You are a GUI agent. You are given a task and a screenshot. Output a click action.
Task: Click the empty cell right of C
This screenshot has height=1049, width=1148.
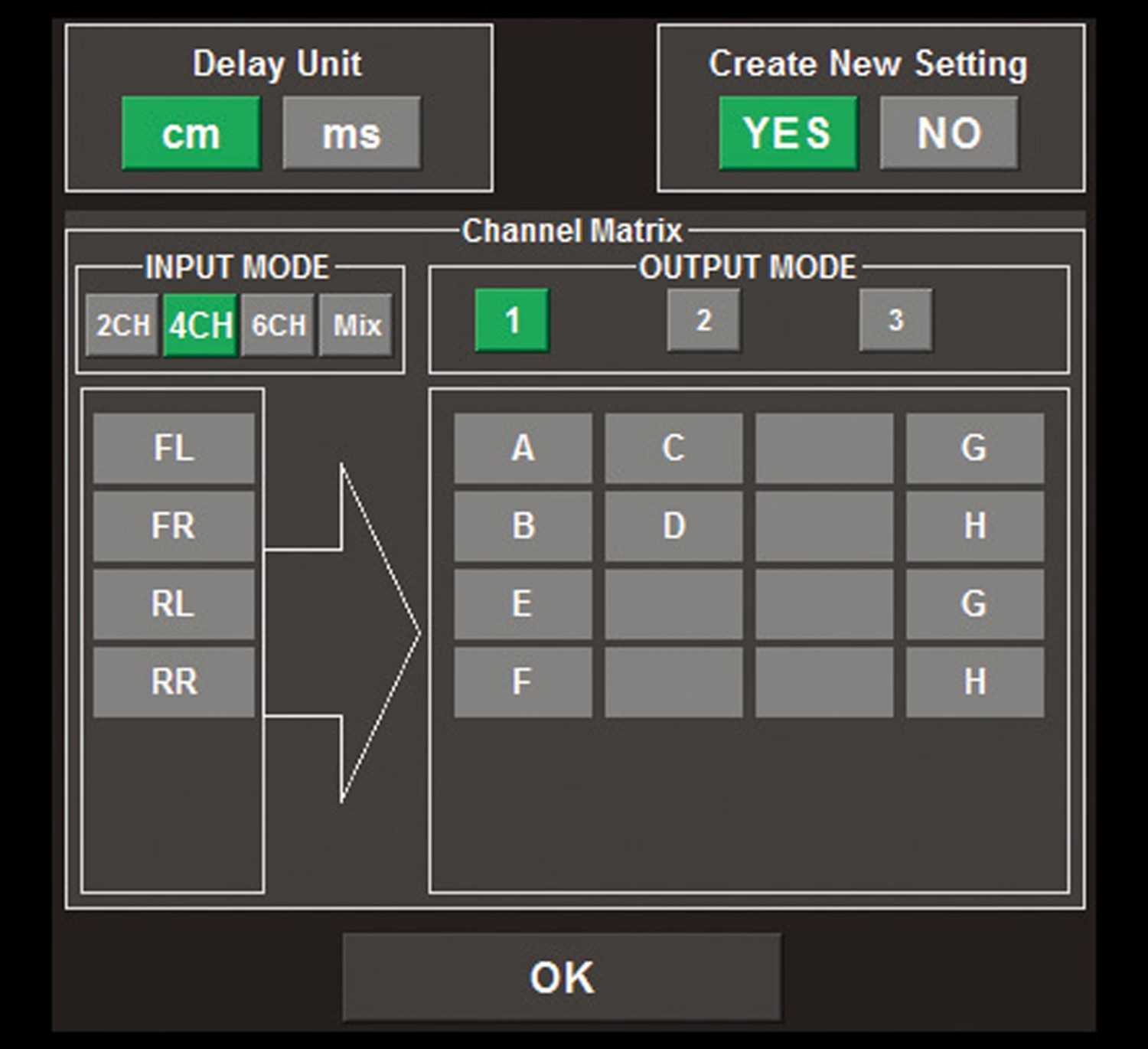coord(824,448)
